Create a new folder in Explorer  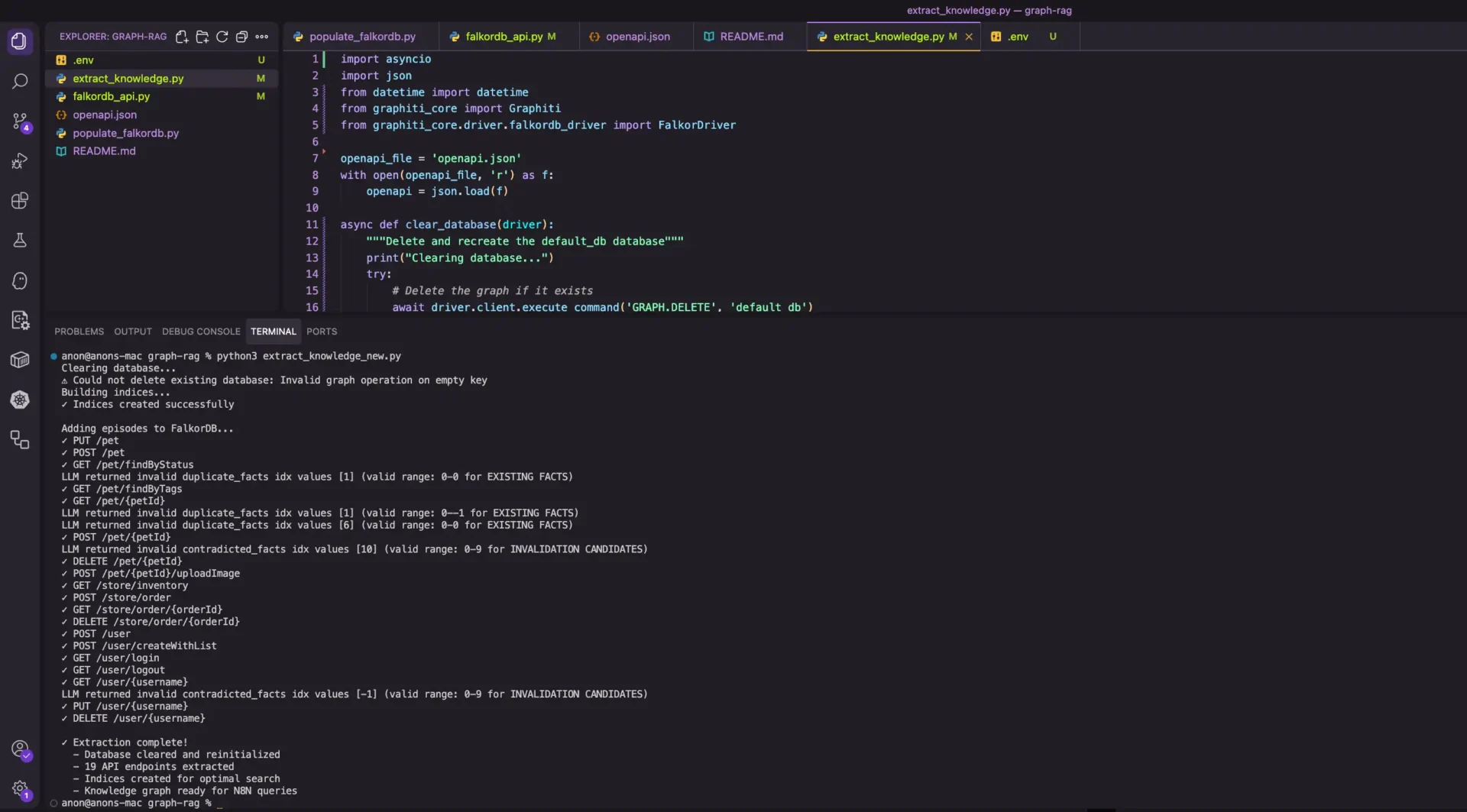[202, 36]
